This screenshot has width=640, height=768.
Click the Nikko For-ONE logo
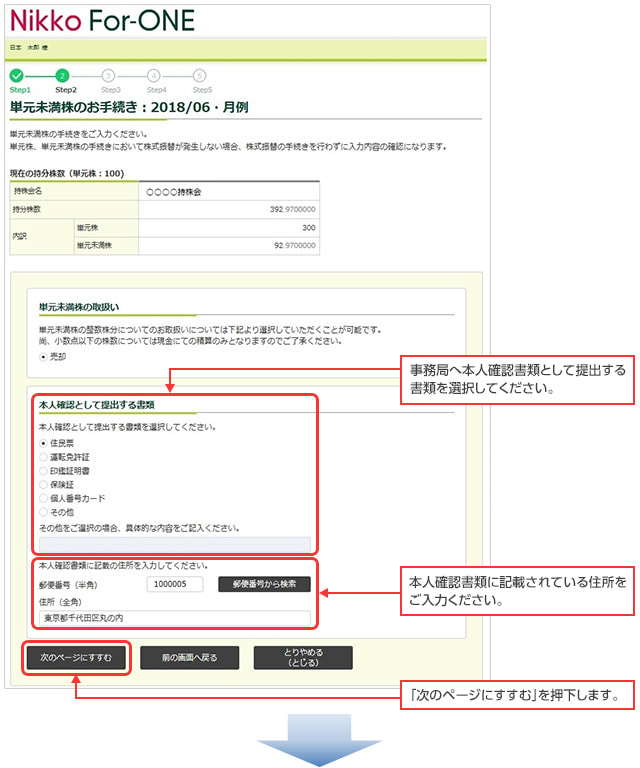coord(102,20)
